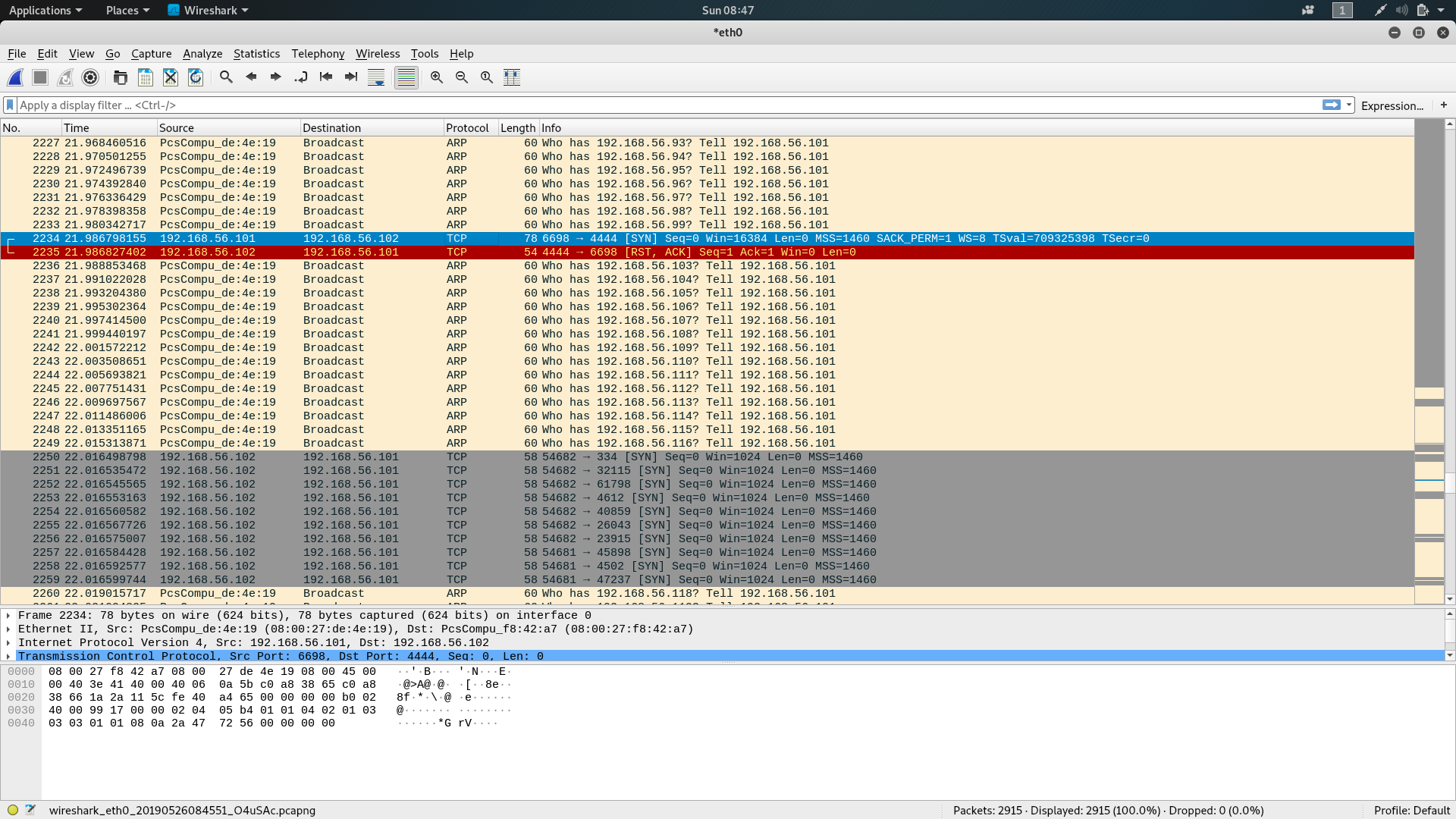Open the Analyze menu

tap(202, 53)
